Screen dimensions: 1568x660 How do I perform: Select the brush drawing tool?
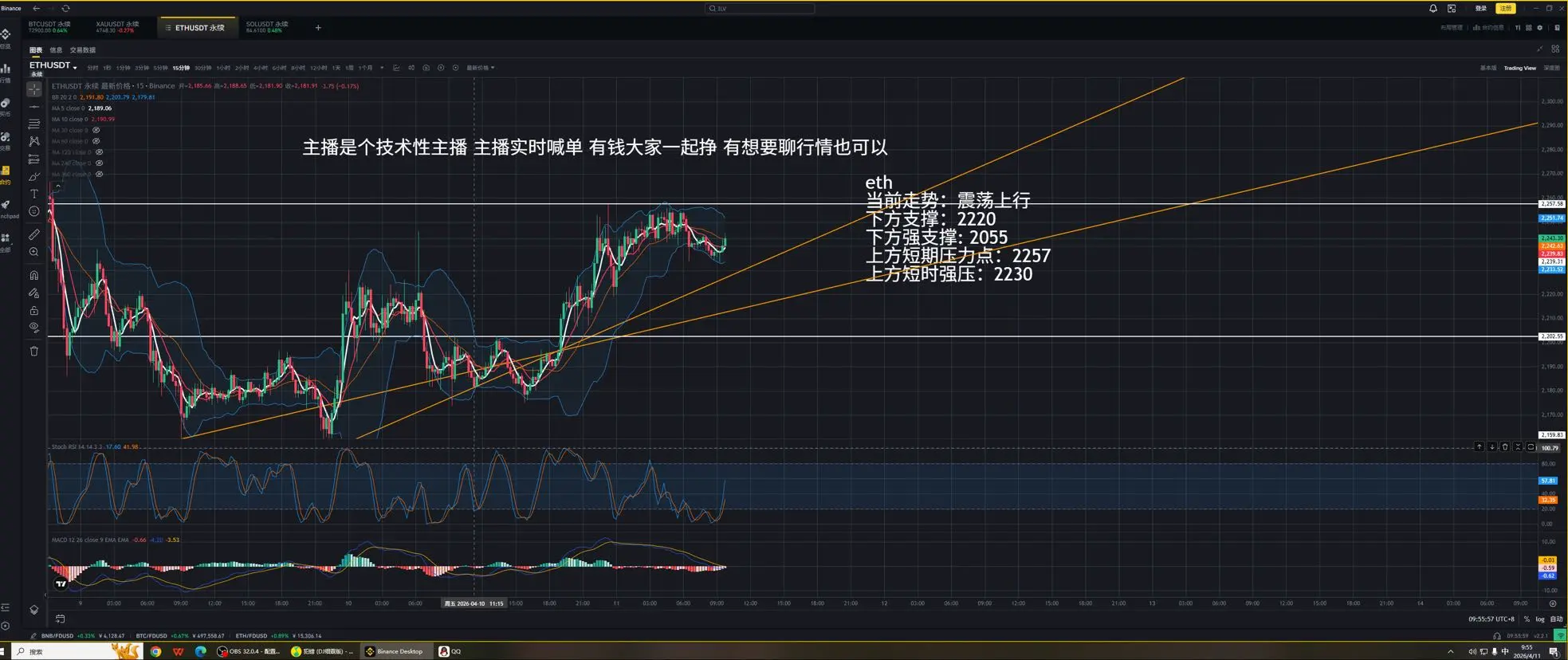pos(34,177)
